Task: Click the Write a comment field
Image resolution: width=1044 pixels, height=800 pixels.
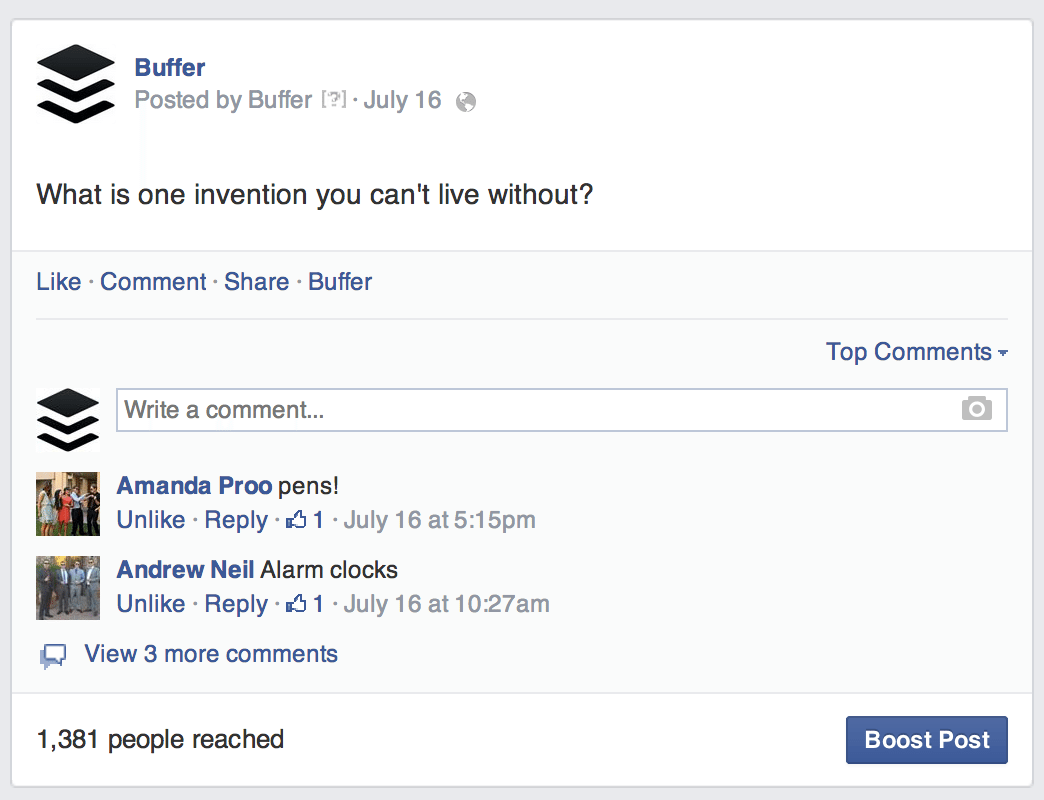Action: 400,409
